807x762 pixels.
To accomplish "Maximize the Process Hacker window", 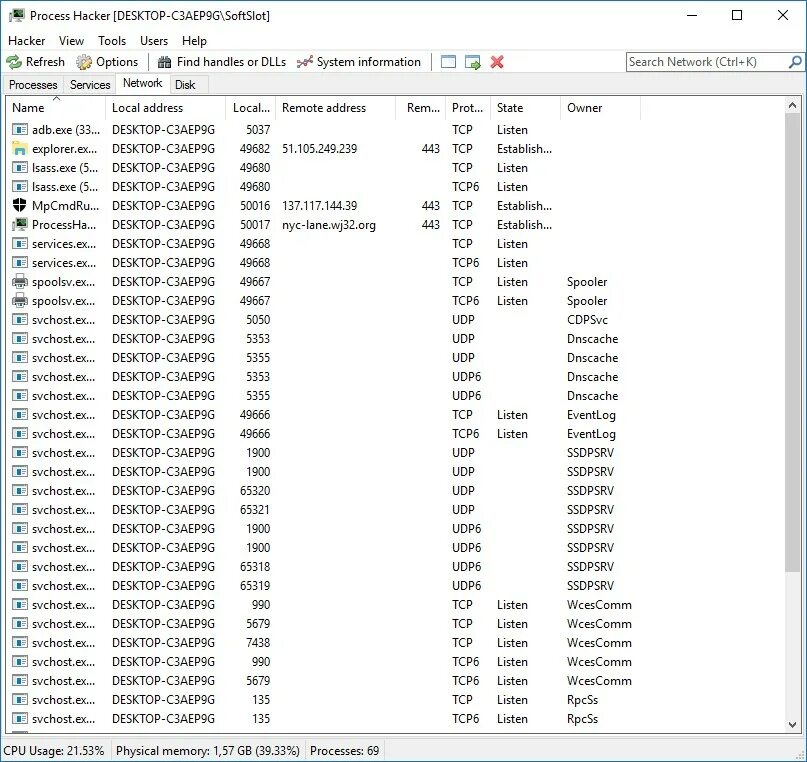I will pyautogui.click(x=737, y=15).
